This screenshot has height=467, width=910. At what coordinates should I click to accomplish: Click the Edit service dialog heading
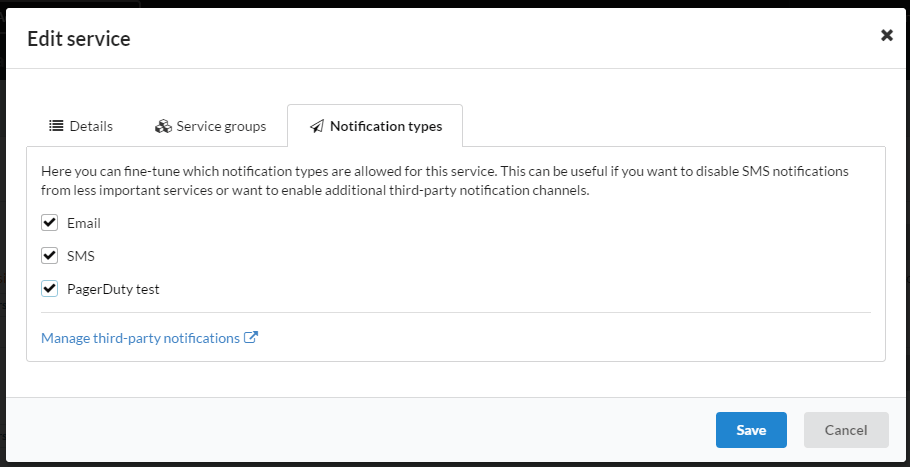point(79,39)
